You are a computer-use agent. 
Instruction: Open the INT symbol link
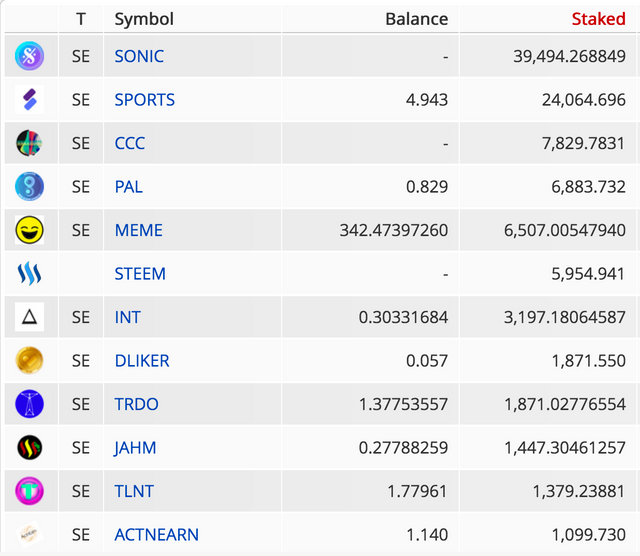(x=127, y=317)
